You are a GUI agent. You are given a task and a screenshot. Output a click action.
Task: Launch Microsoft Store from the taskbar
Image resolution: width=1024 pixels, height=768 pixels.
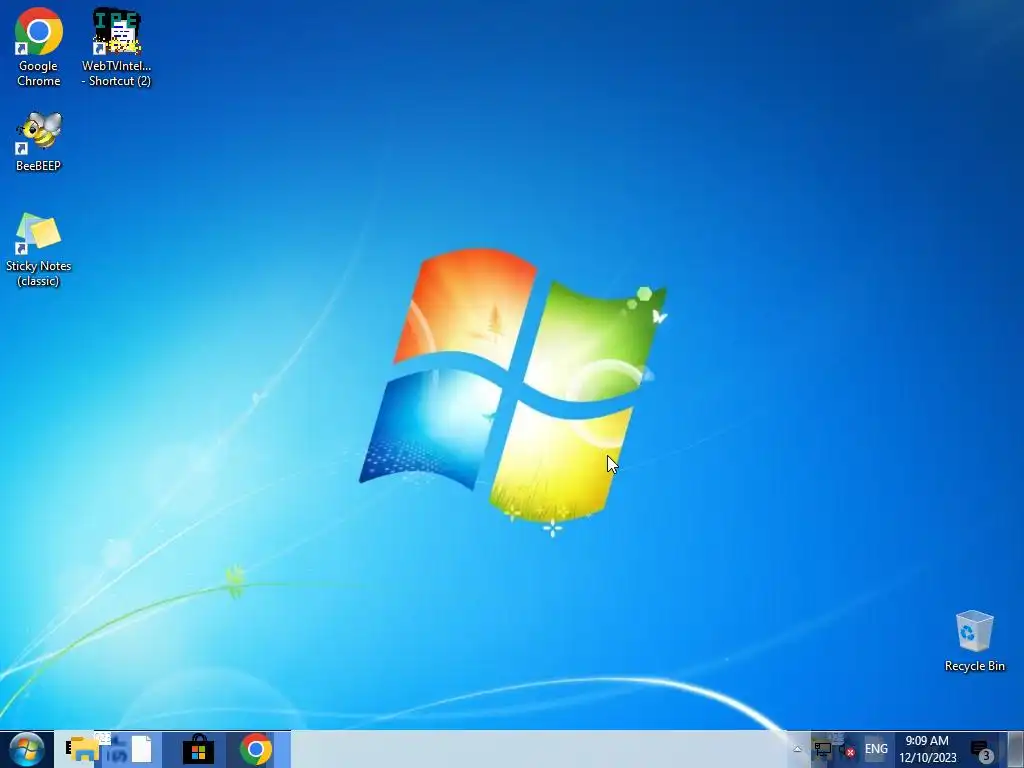[199, 749]
